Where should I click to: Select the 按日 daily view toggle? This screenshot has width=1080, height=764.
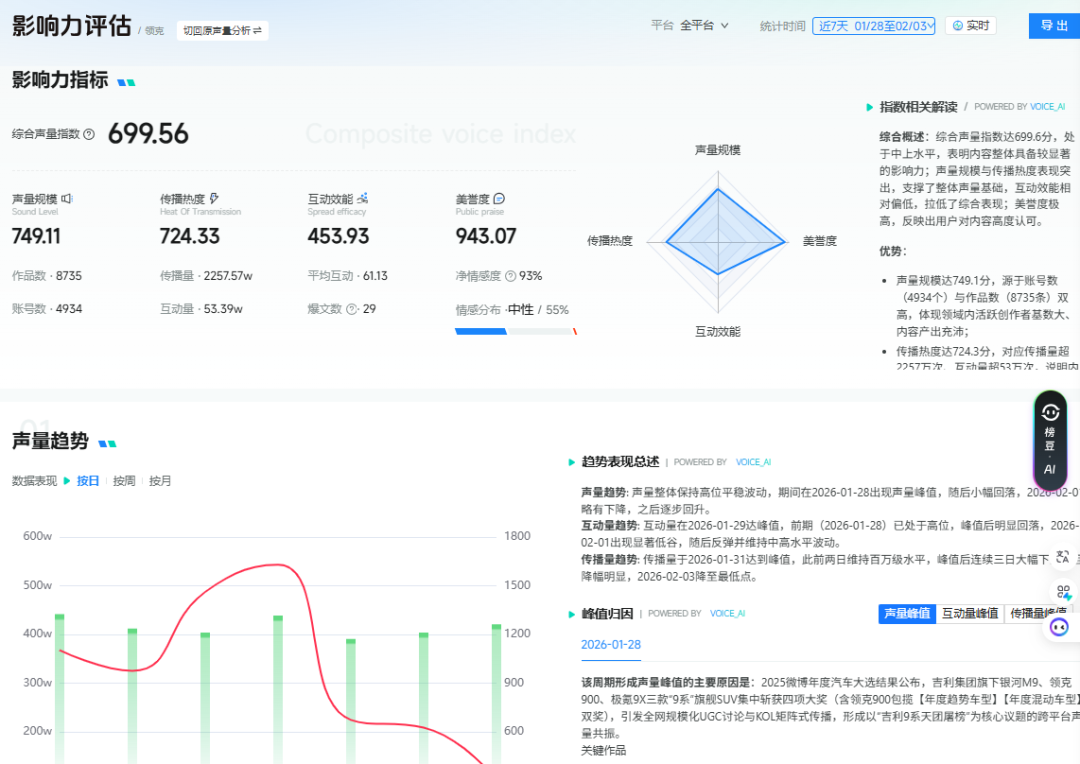pos(88,480)
